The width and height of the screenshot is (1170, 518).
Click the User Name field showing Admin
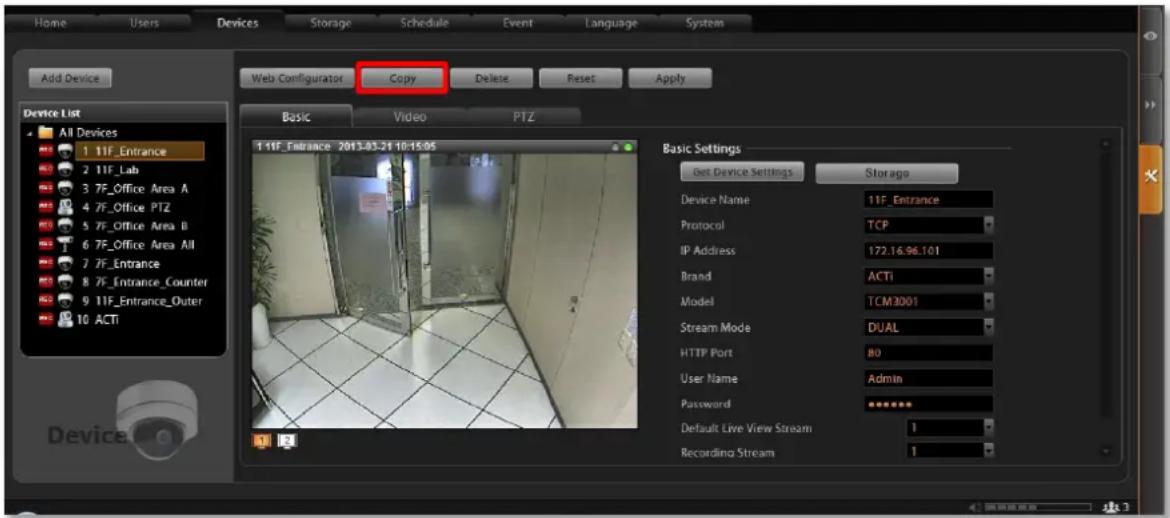(x=928, y=378)
